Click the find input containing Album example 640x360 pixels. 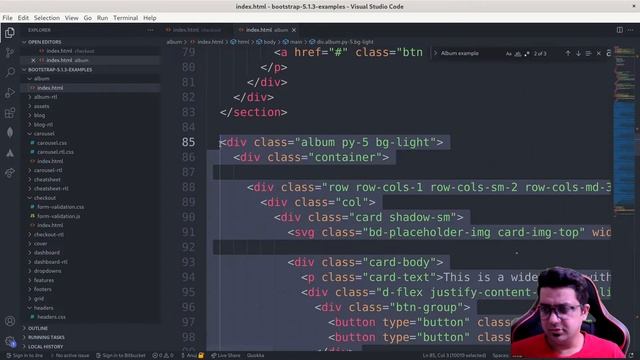(471, 53)
